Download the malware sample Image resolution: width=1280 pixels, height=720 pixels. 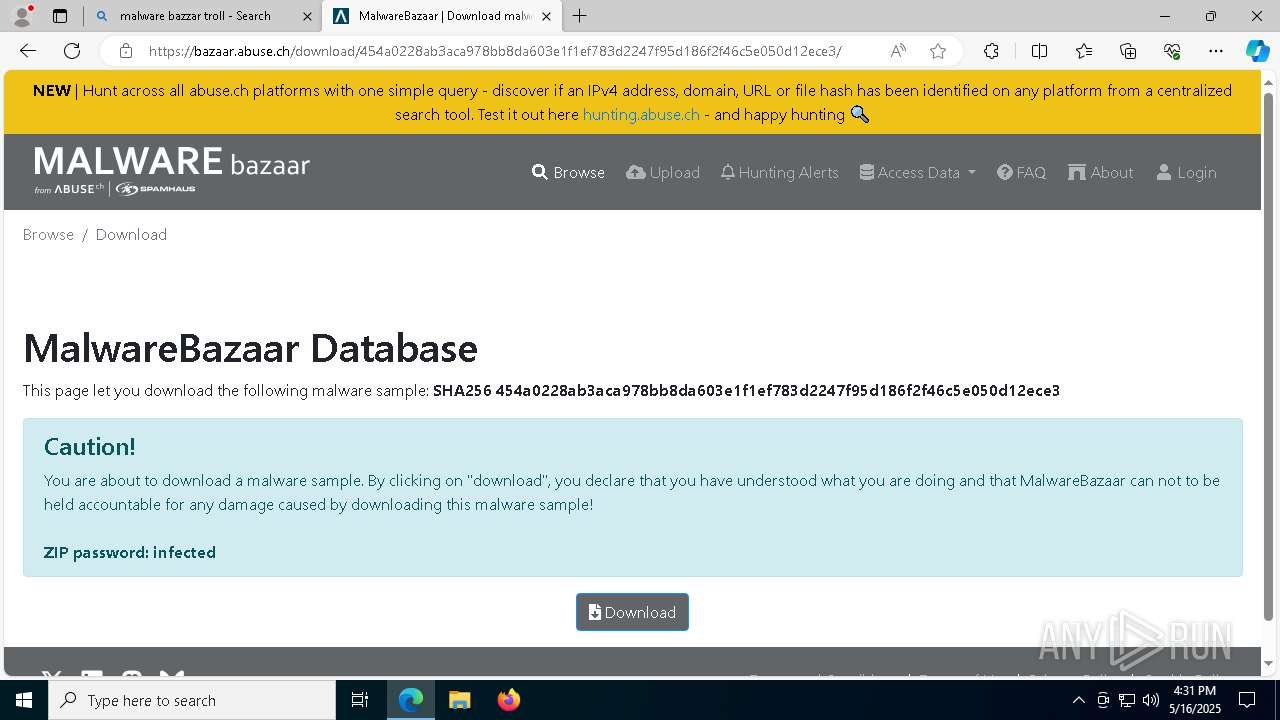point(632,612)
